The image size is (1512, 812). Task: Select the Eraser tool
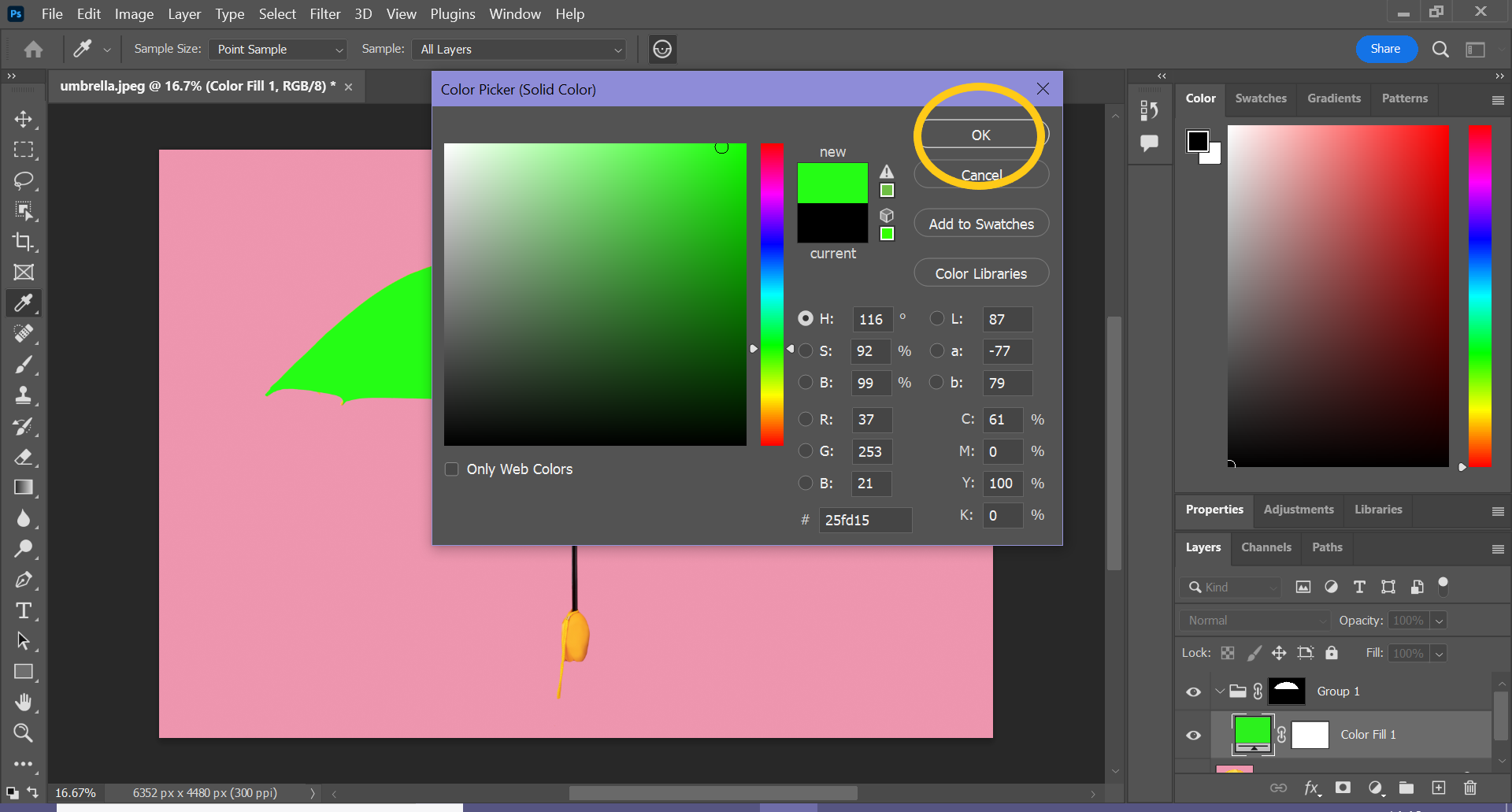point(24,457)
